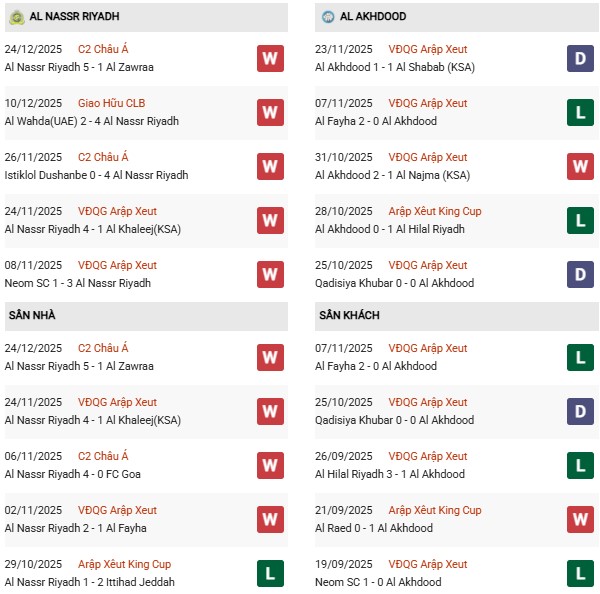Click the L badge for the Al Hilal 3-1 match

click(x=579, y=465)
